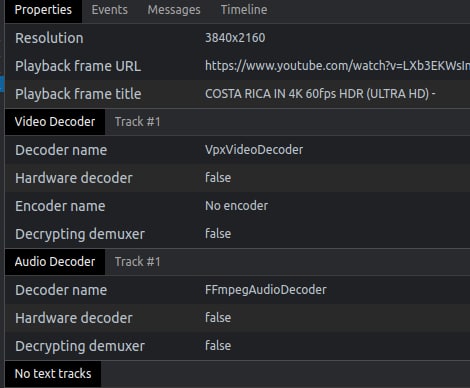Click the video Hardware decoder false value
Viewport: 470px width, 388px height.
(x=218, y=178)
